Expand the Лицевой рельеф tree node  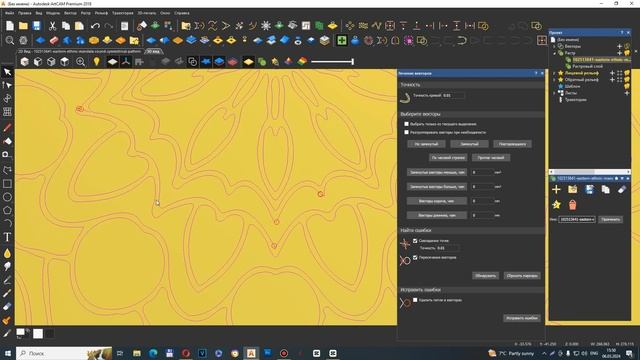coord(554,73)
